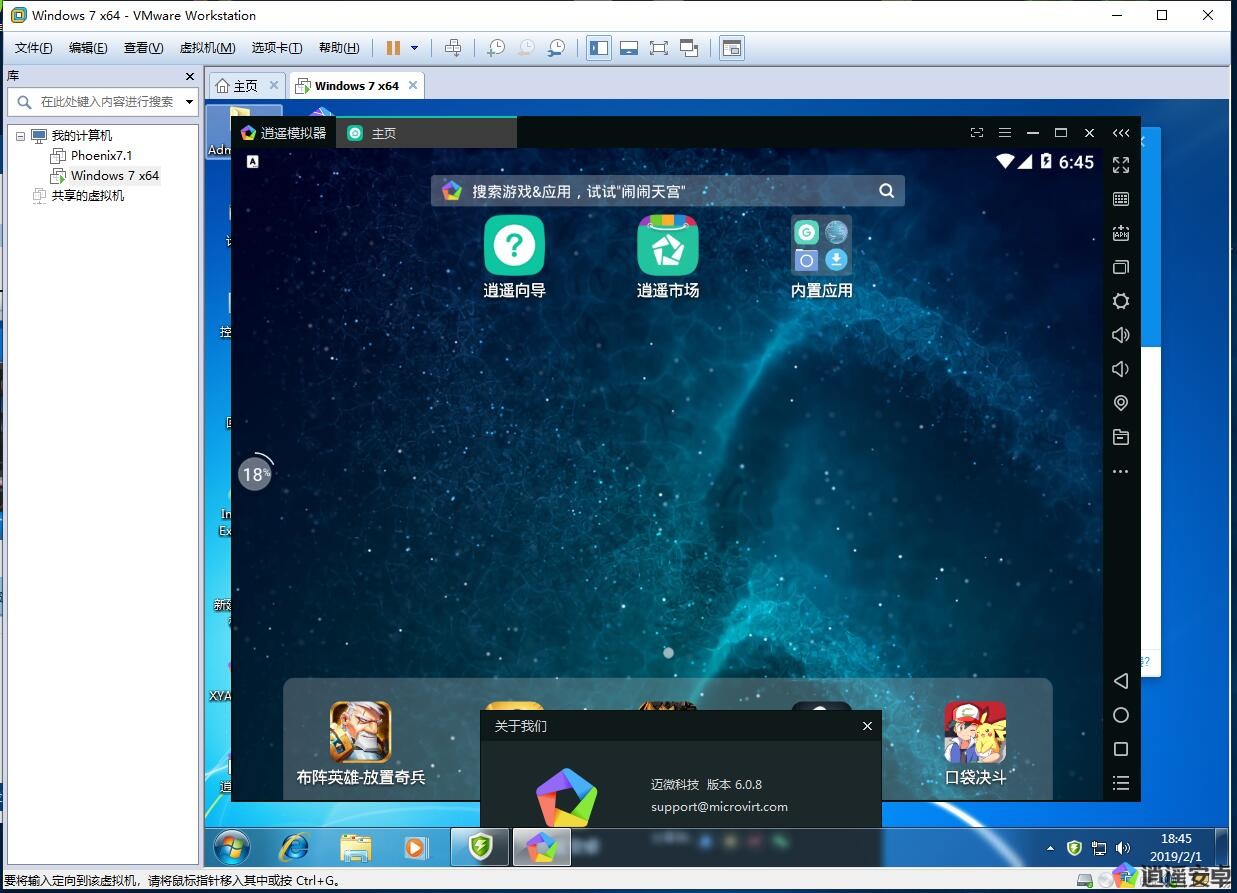Expand the VMware power button dropdown arrow
Viewport: 1237px width, 893px height.
coord(414,48)
